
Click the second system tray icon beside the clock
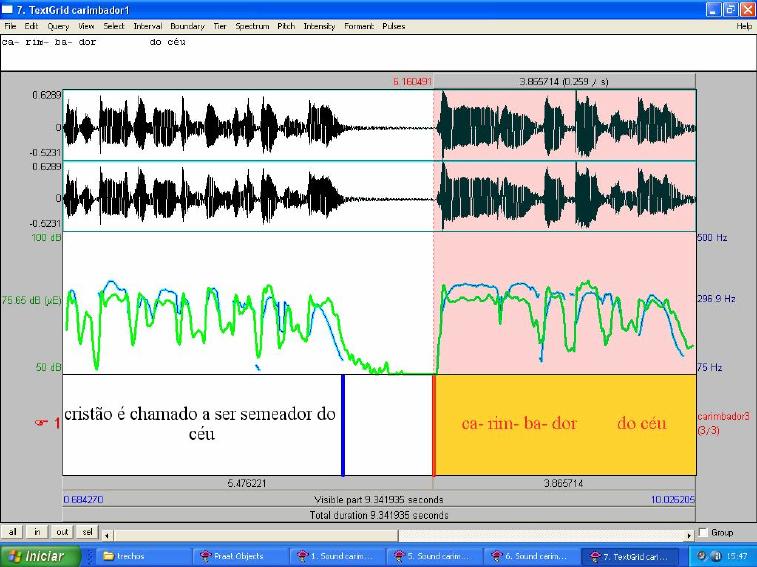coord(716,556)
